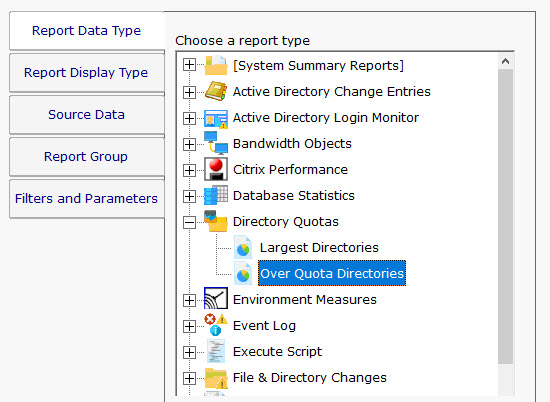Go to the Report Group tab
Image resolution: width=550 pixels, height=402 pixels.
[x=87, y=156]
